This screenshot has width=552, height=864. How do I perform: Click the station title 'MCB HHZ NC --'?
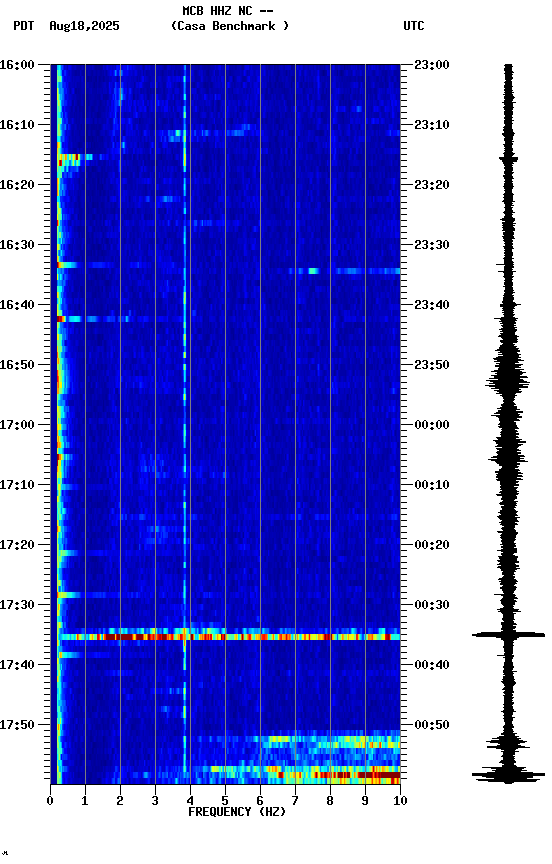click(228, 11)
